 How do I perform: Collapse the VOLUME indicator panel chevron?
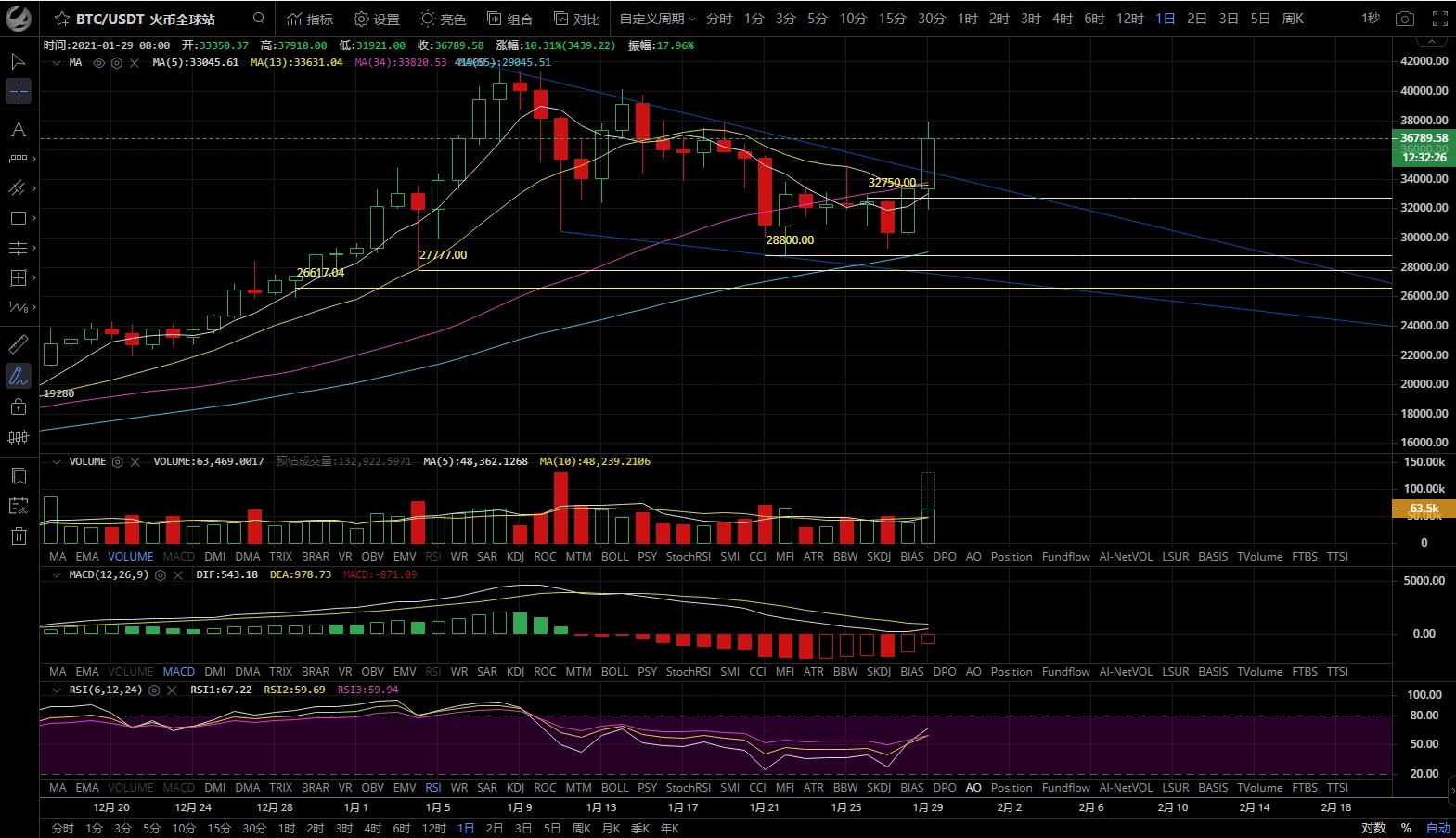[x=57, y=461]
